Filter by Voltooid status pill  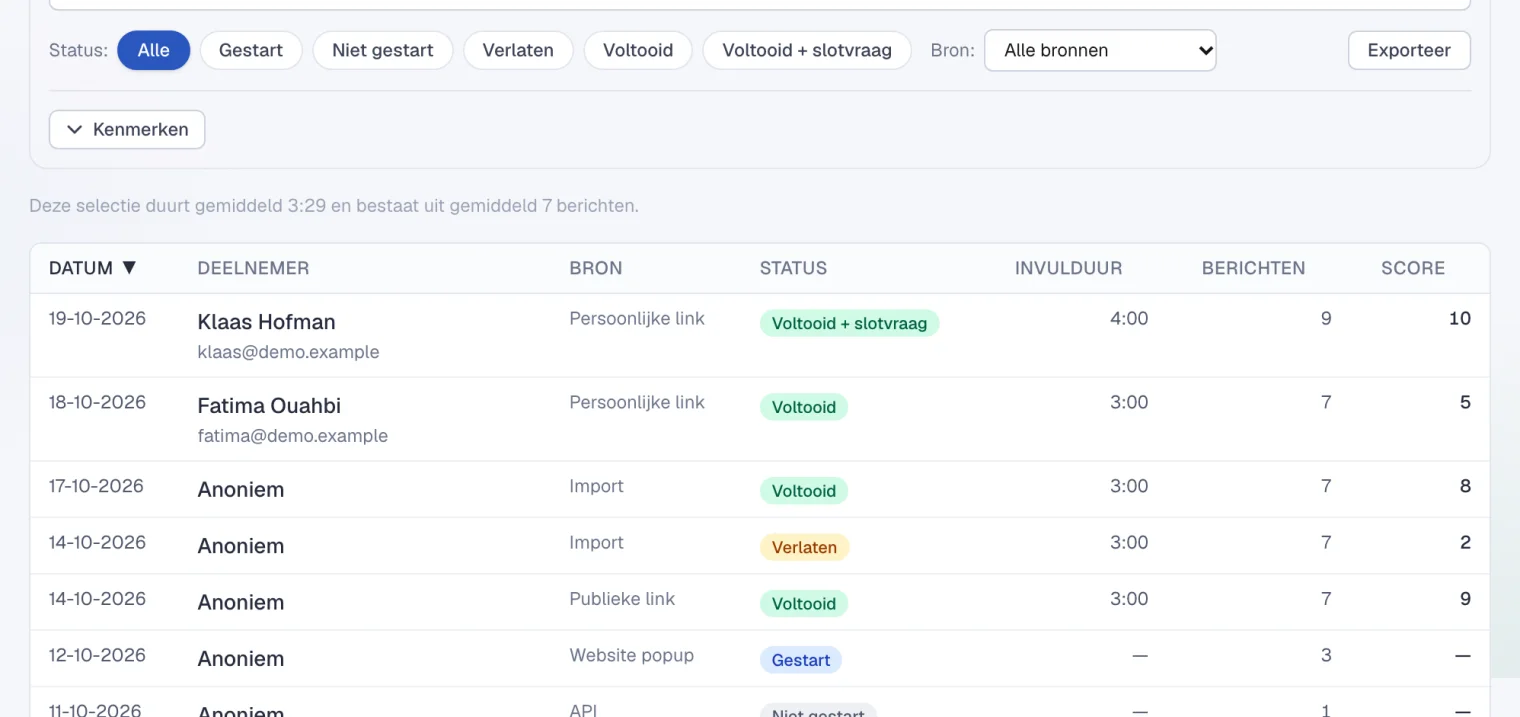[x=638, y=50]
